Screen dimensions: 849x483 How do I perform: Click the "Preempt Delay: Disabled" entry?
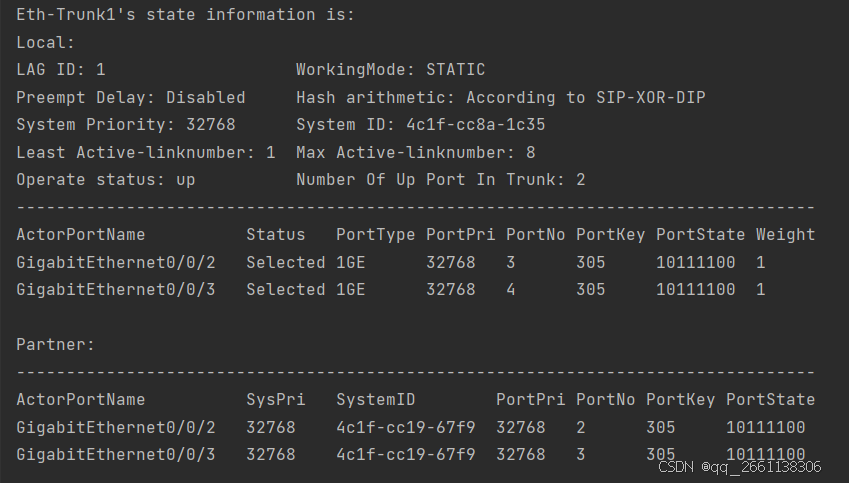pyautogui.click(x=130, y=98)
